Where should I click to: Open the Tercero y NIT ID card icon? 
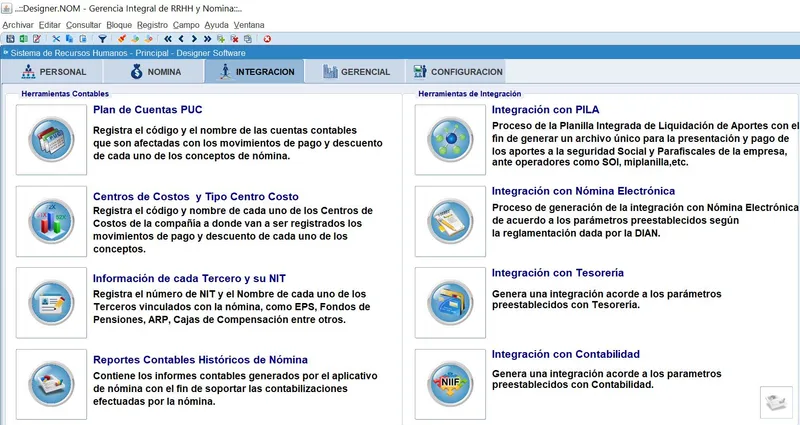52,303
